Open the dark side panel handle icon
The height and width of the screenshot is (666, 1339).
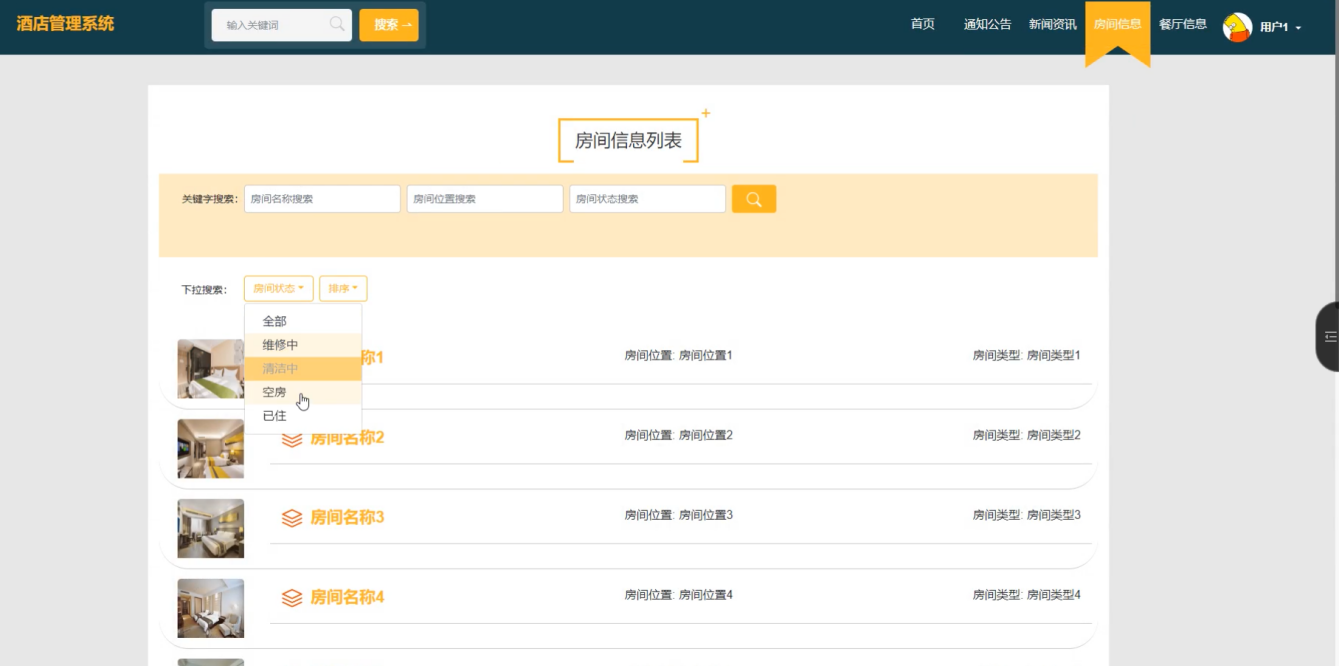click(x=1328, y=337)
